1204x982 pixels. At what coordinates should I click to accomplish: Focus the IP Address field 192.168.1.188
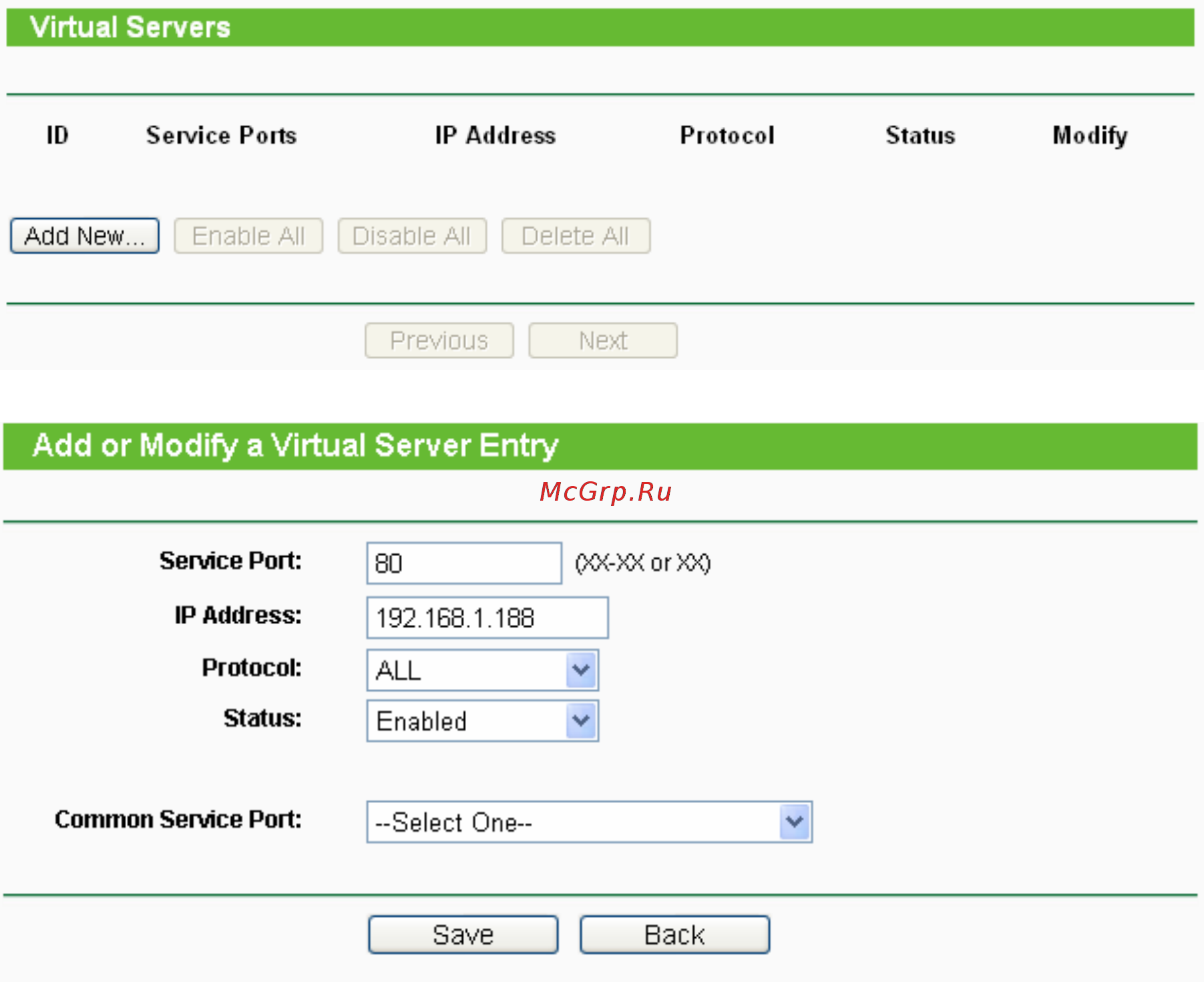pos(487,618)
